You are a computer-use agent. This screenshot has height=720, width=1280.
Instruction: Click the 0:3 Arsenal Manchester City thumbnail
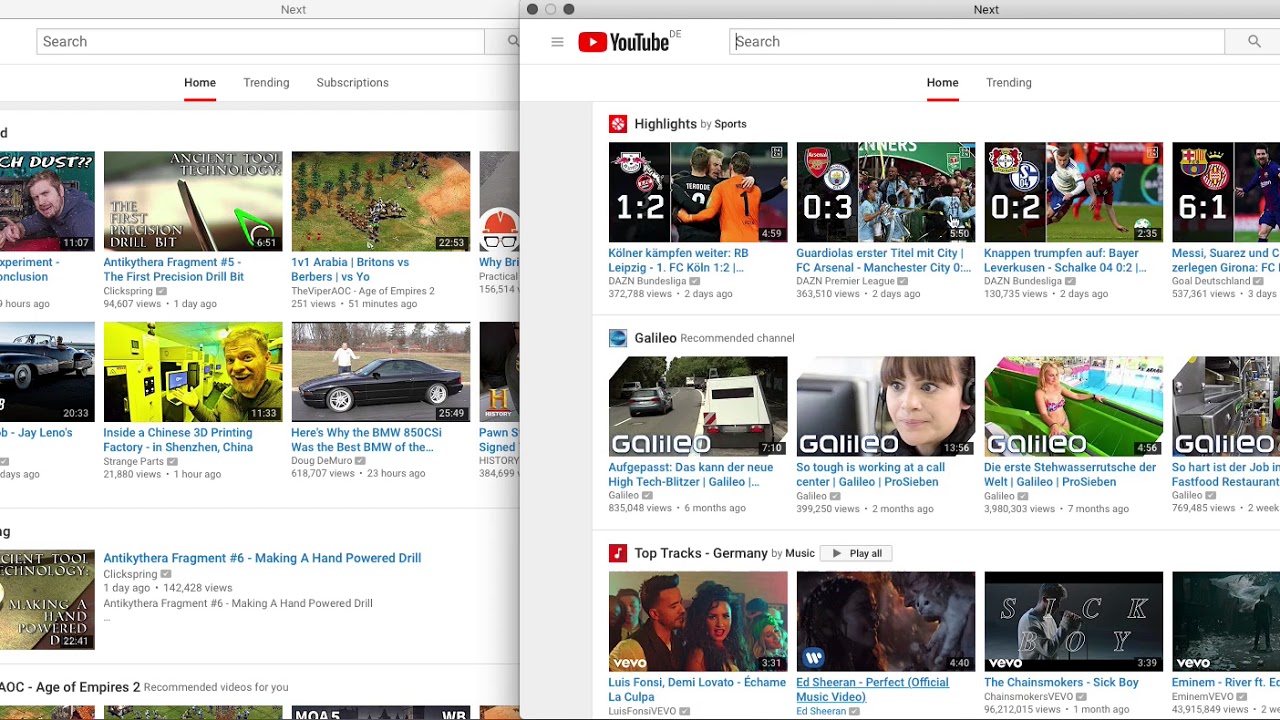(x=886, y=192)
